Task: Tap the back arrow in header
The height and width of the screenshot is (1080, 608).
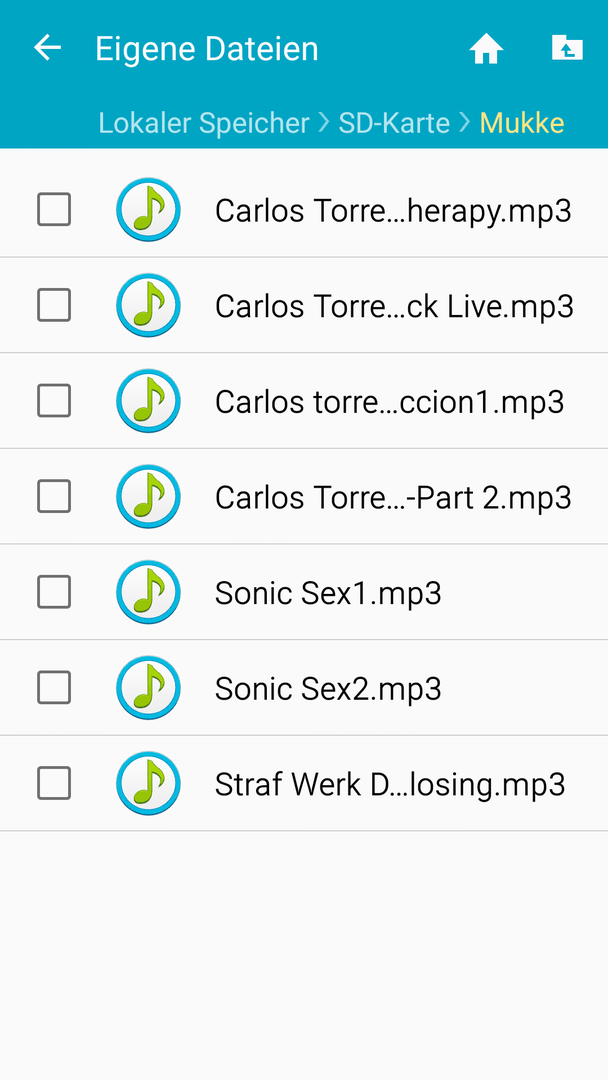Action: (48, 48)
